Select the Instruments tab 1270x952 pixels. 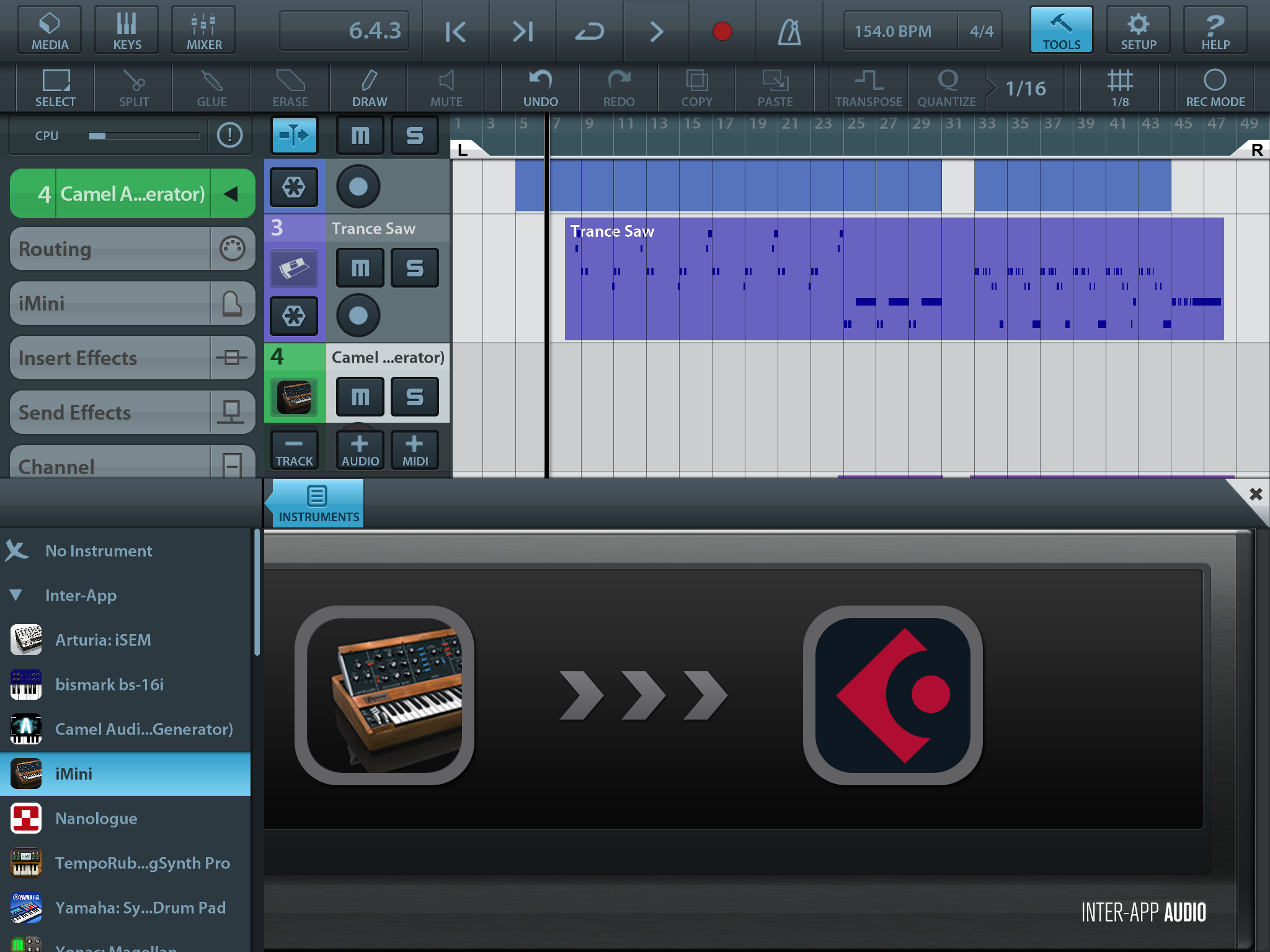tap(318, 504)
